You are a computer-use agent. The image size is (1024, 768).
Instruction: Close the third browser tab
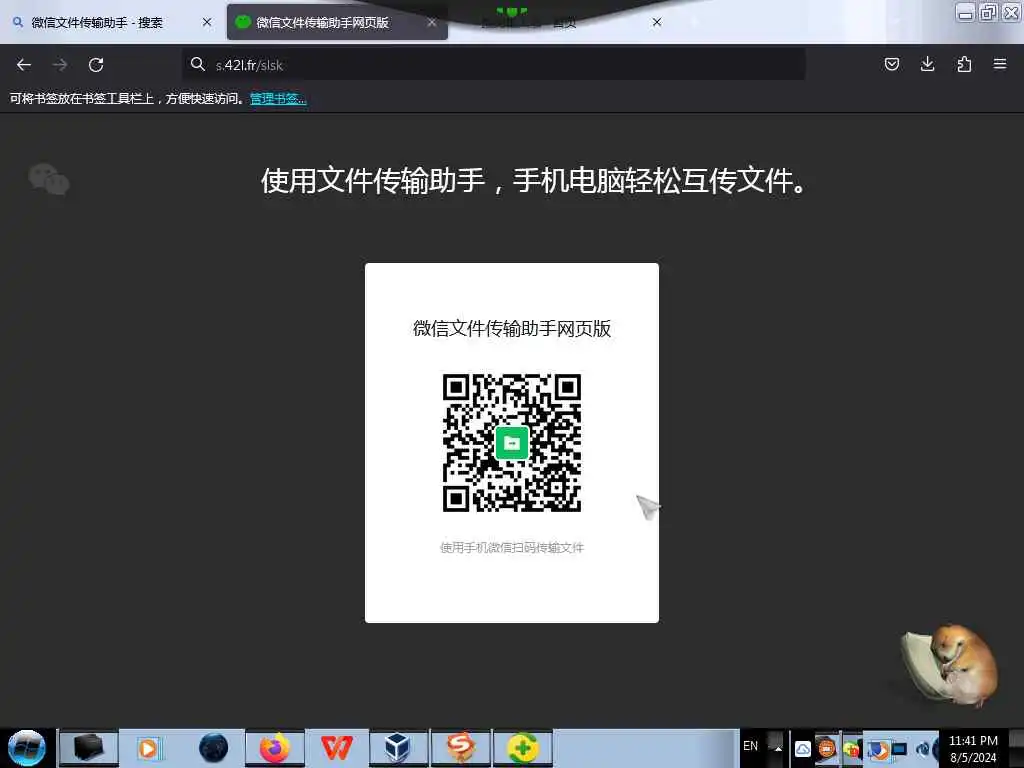657,22
